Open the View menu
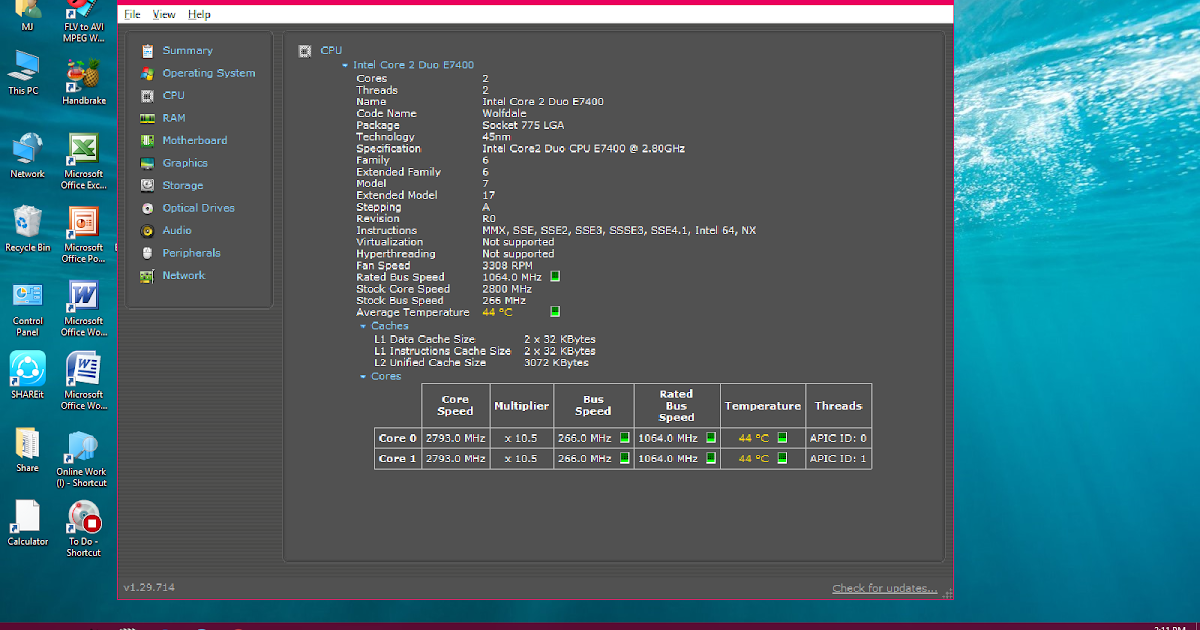The width and height of the screenshot is (1200, 630). 164,15
